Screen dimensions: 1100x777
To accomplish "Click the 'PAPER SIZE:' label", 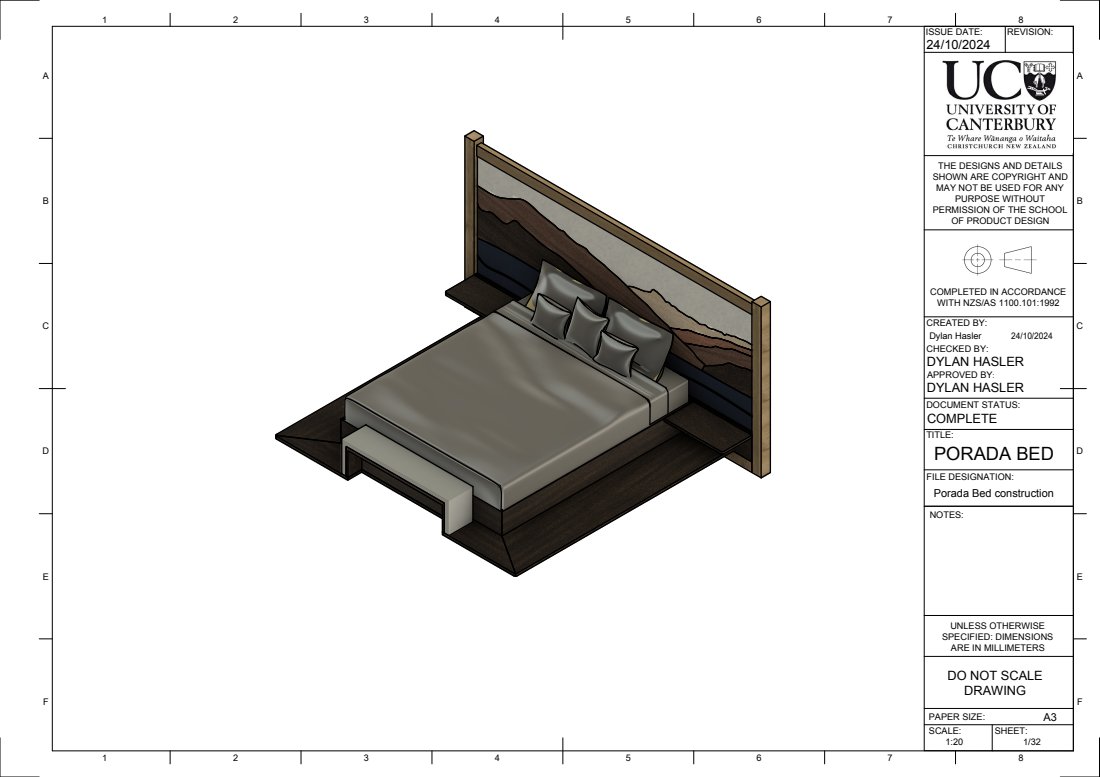I will click(x=957, y=717).
